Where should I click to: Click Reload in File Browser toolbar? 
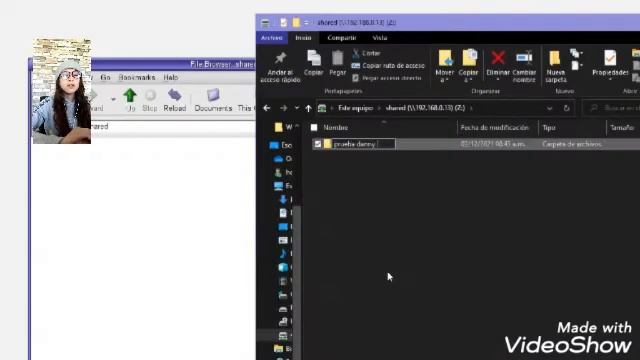click(x=175, y=100)
